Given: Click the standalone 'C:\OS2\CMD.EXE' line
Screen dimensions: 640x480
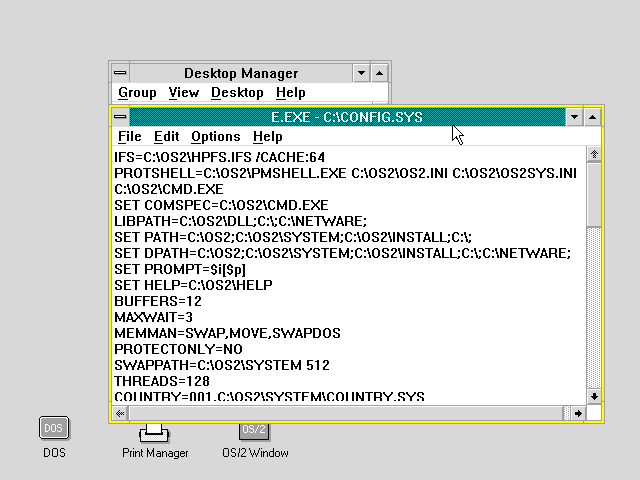Looking at the screenshot, I should (169, 189).
